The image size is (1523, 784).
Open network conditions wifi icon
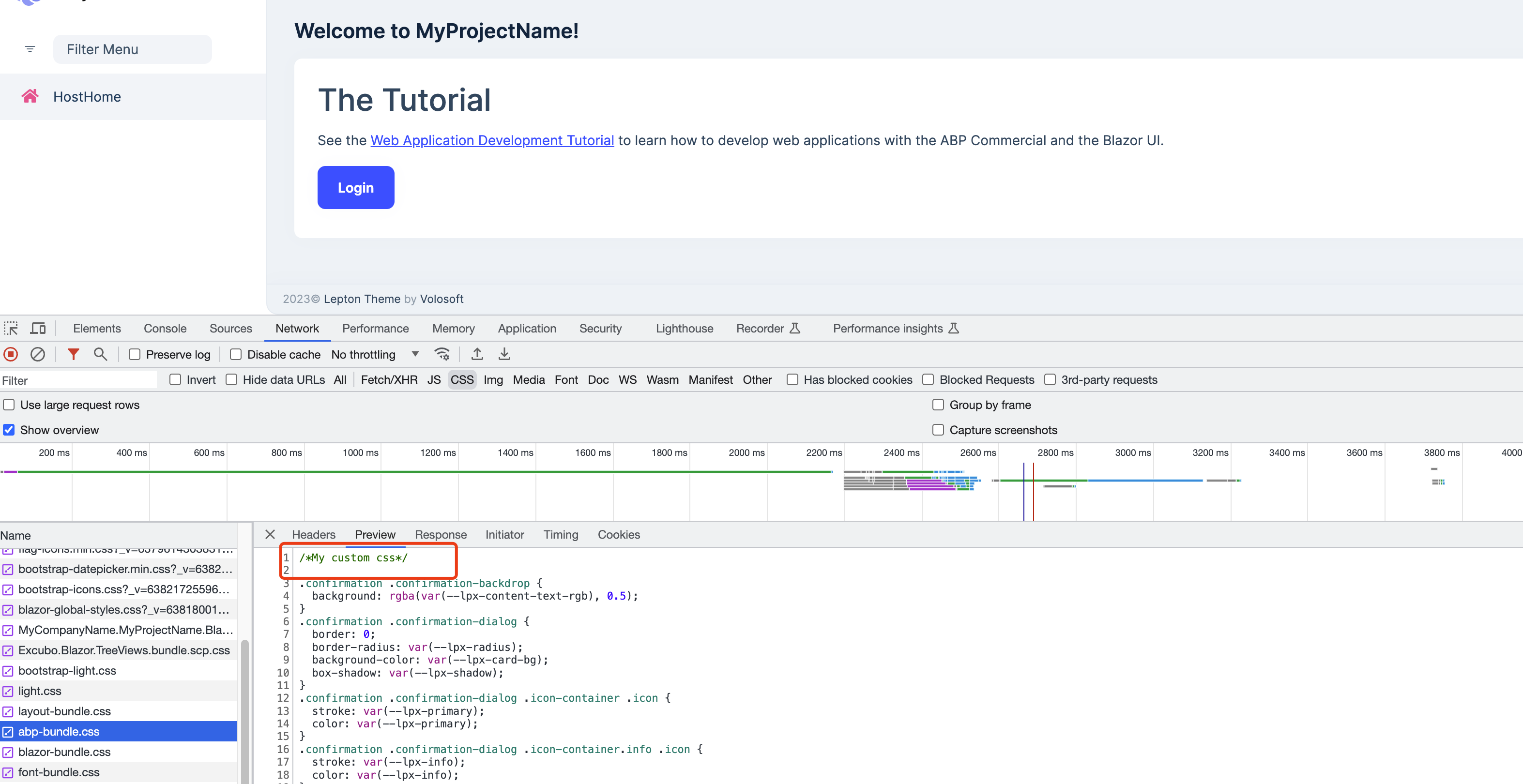[442, 354]
